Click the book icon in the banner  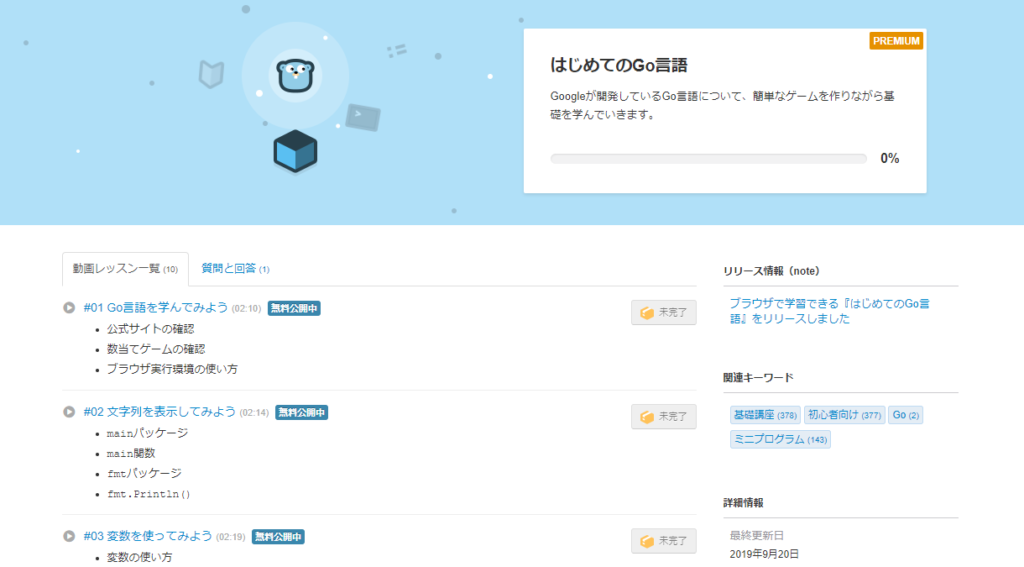212,74
